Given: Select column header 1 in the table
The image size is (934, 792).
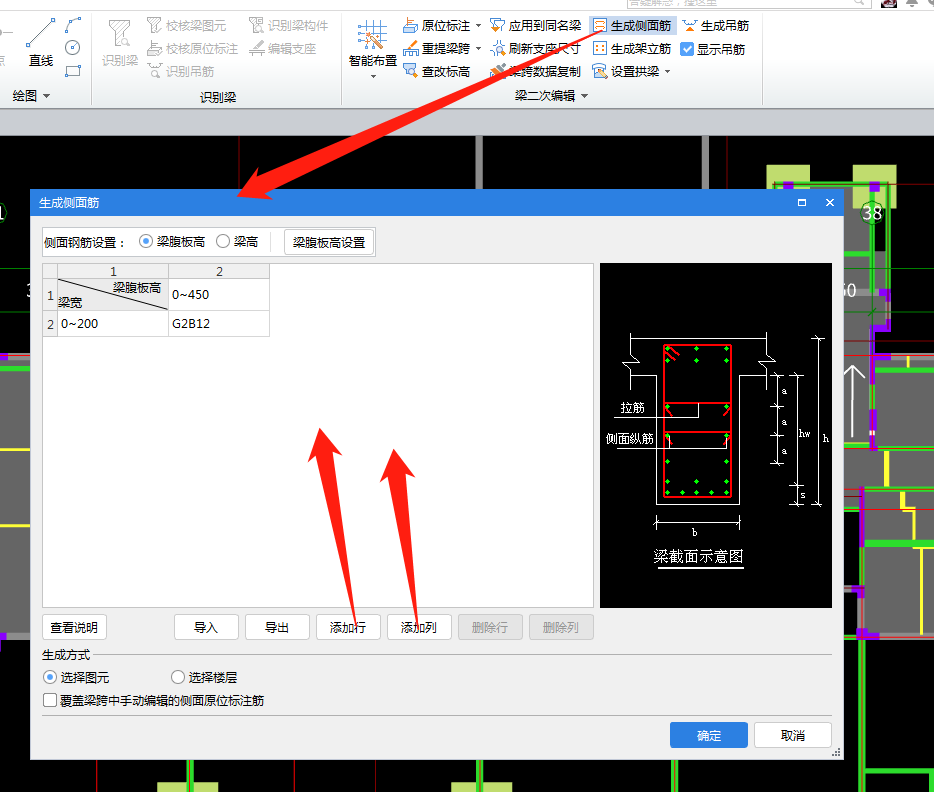Looking at the screenshot, I should [113, 272].
